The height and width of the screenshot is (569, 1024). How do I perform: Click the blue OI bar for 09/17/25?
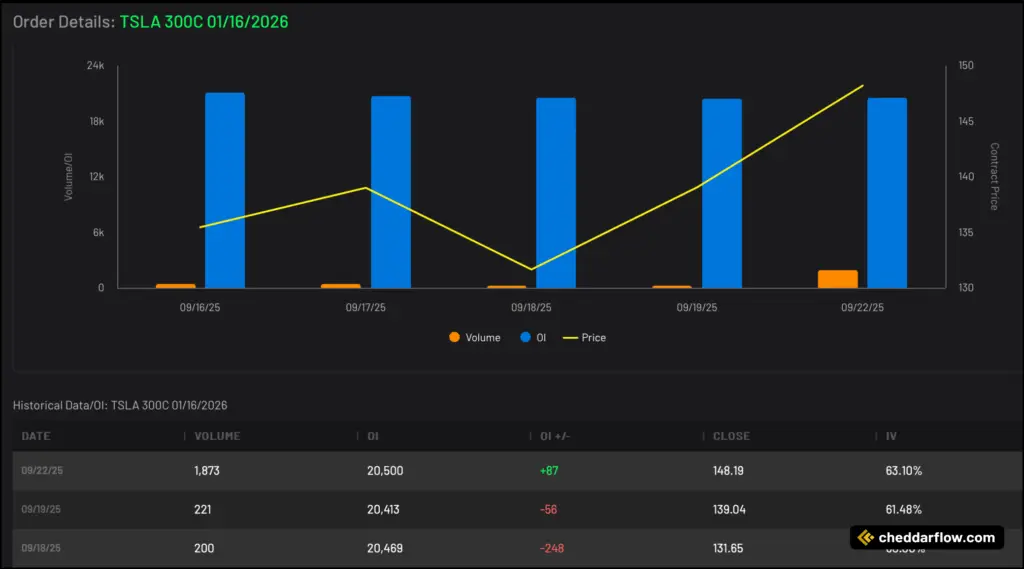point(391,192)
